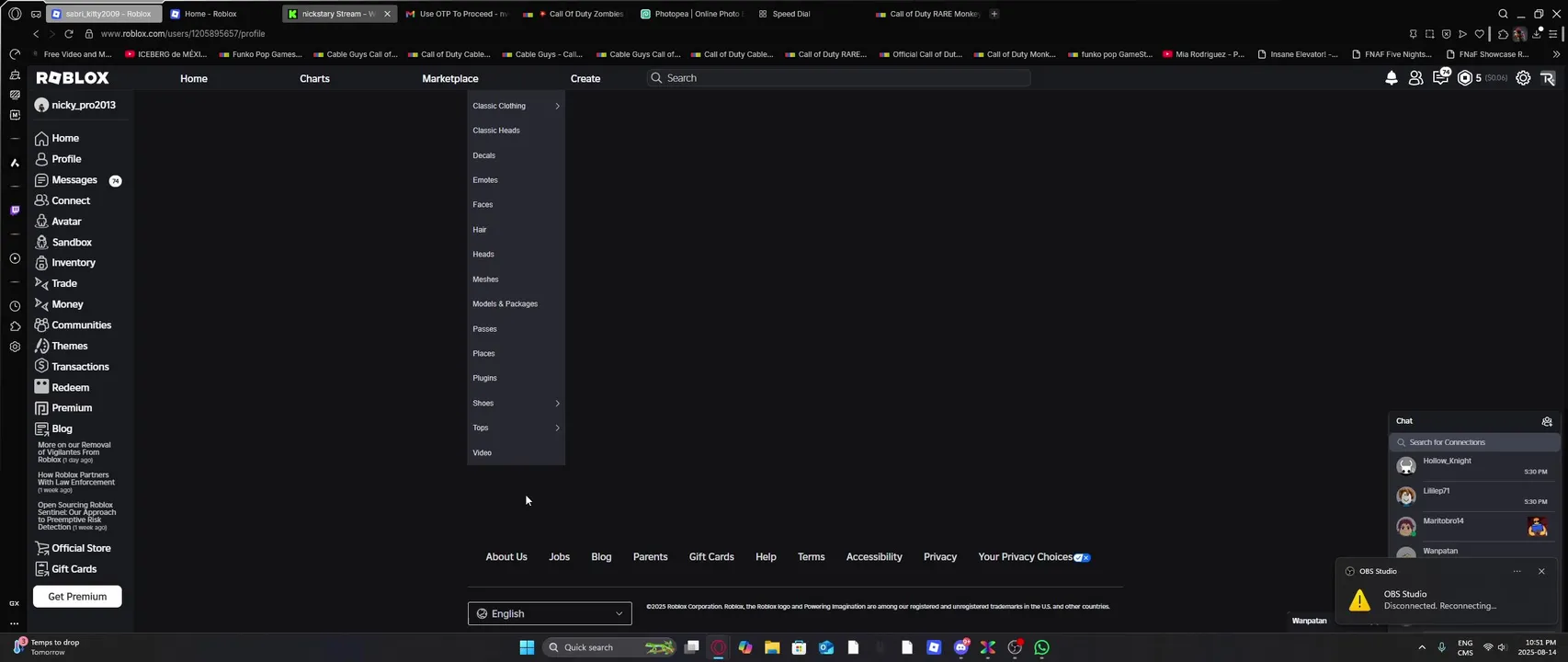Open OBS Studio notification options menu
Screen dimensions: 1568x662
pyautogui.click(x=1517, y=571)
